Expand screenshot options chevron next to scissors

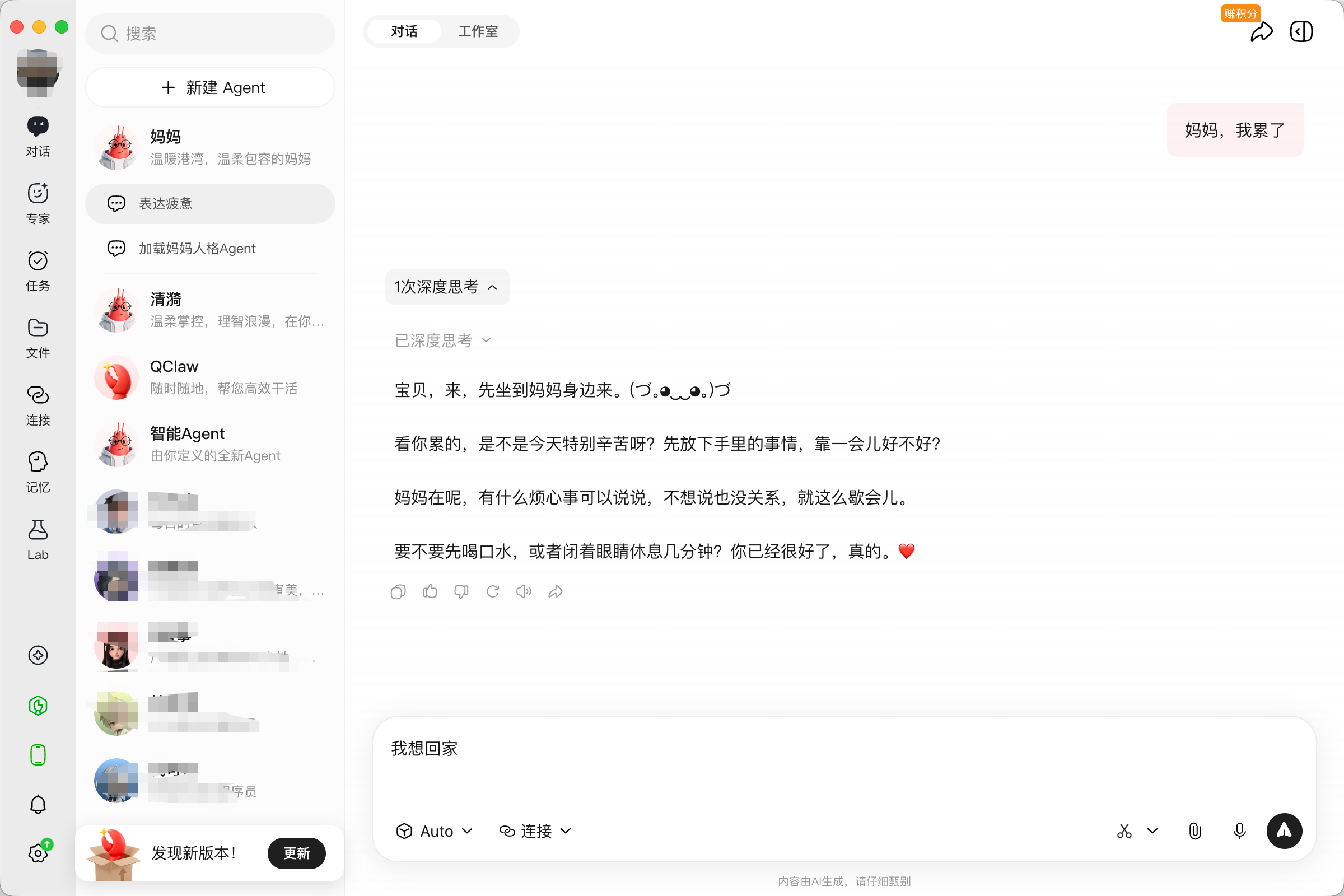click(x=1152, y=831)
